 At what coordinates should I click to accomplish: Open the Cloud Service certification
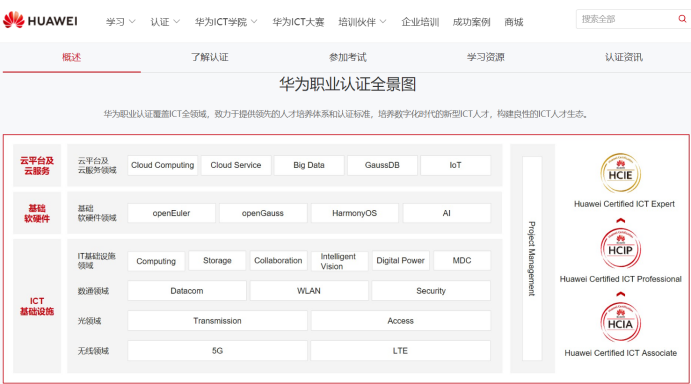[236, 165]
